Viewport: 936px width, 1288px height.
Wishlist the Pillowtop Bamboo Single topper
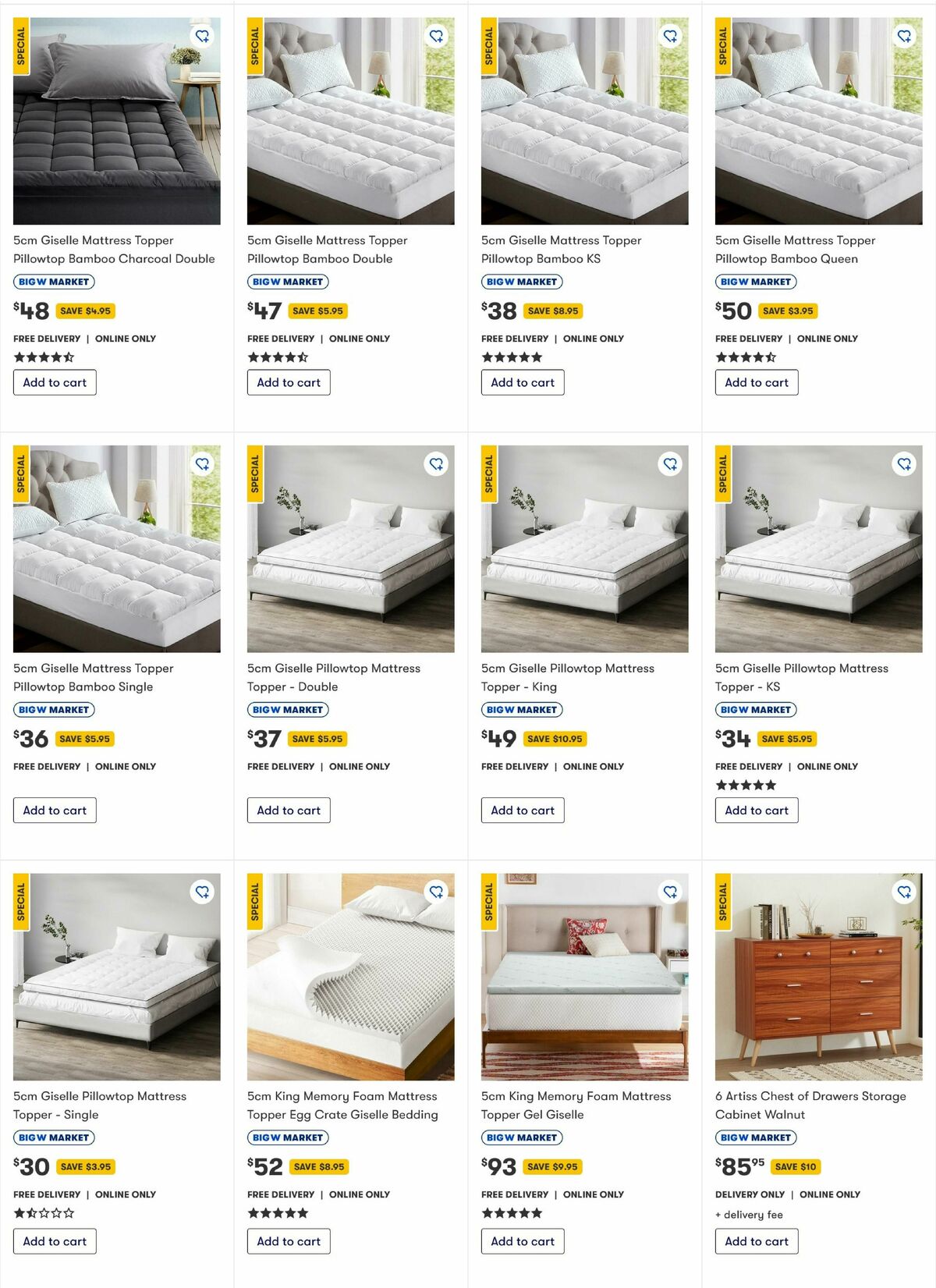pos(202,464)
